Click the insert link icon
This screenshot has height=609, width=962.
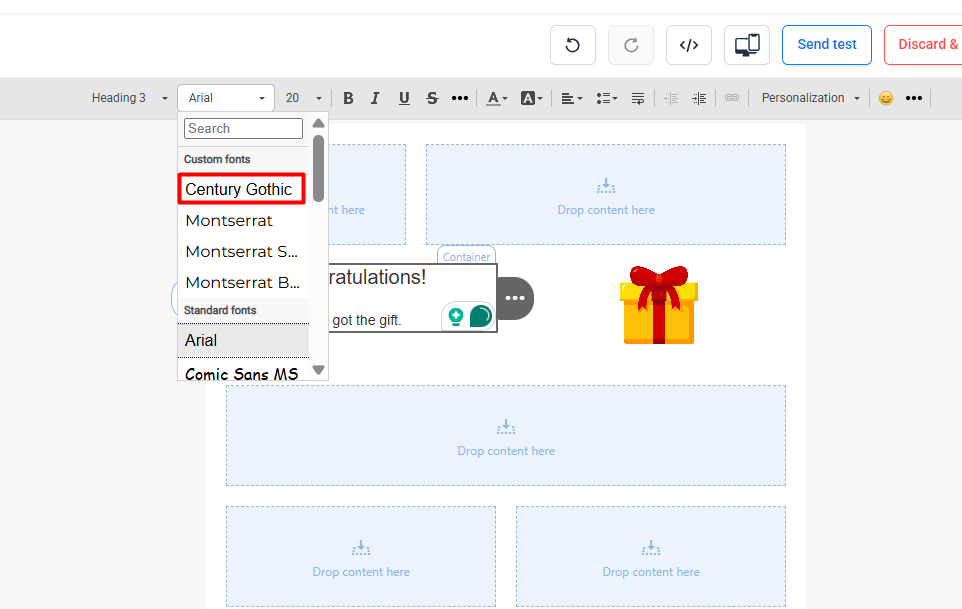732,98
